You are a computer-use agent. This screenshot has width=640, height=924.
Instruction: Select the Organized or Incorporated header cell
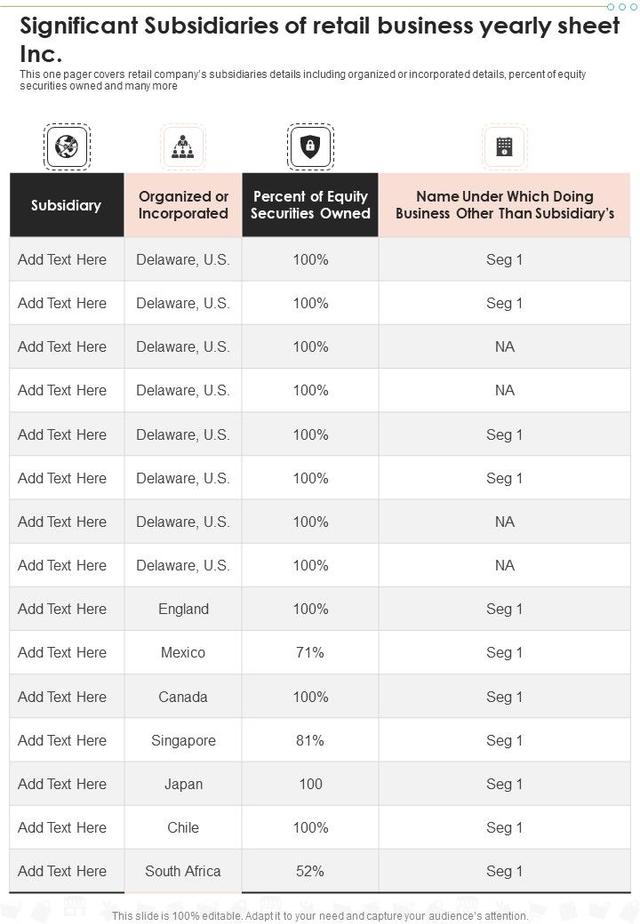point(183,205)
